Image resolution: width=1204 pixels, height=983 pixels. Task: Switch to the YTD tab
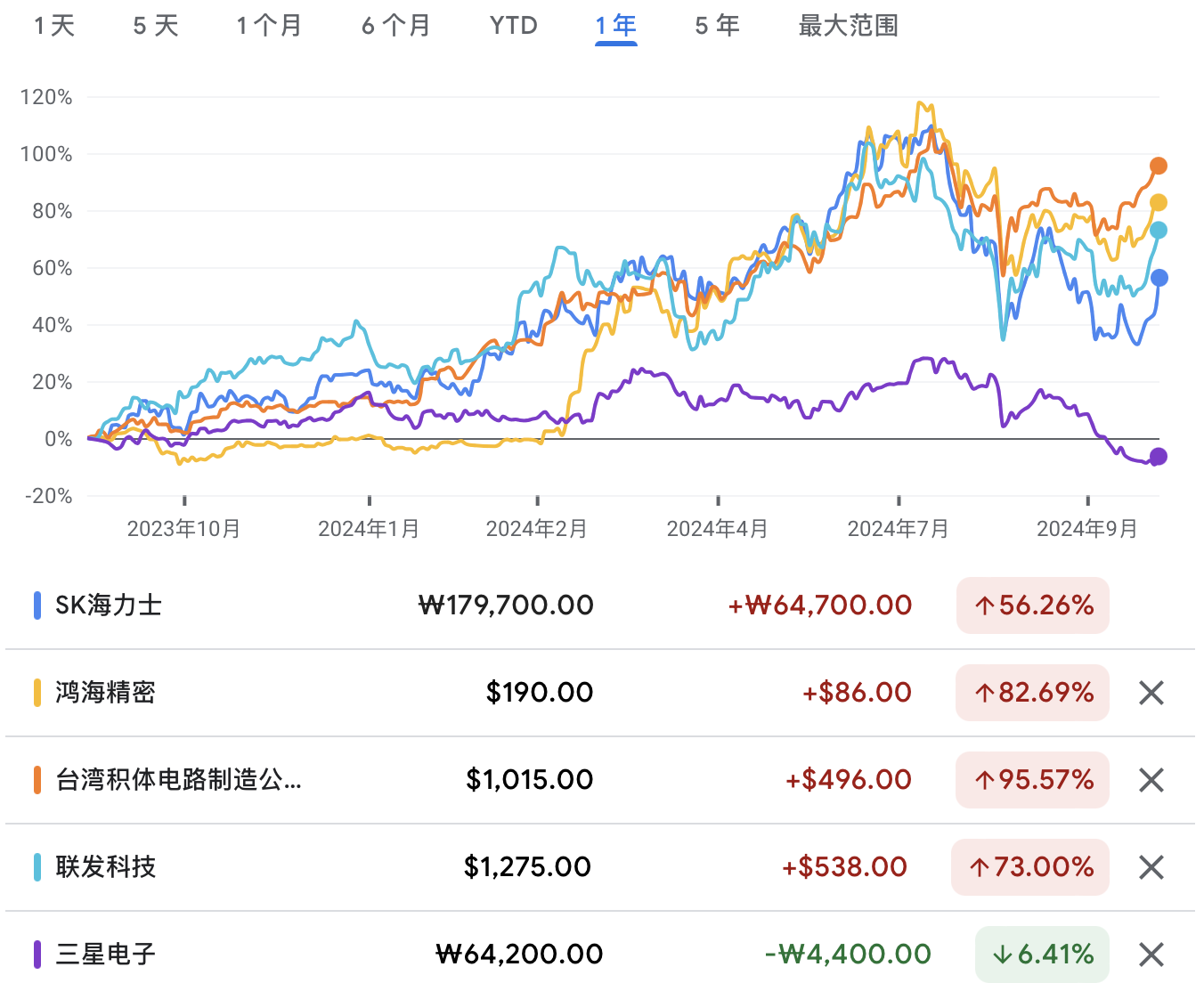pyautogui.click(x=514, y=26)
